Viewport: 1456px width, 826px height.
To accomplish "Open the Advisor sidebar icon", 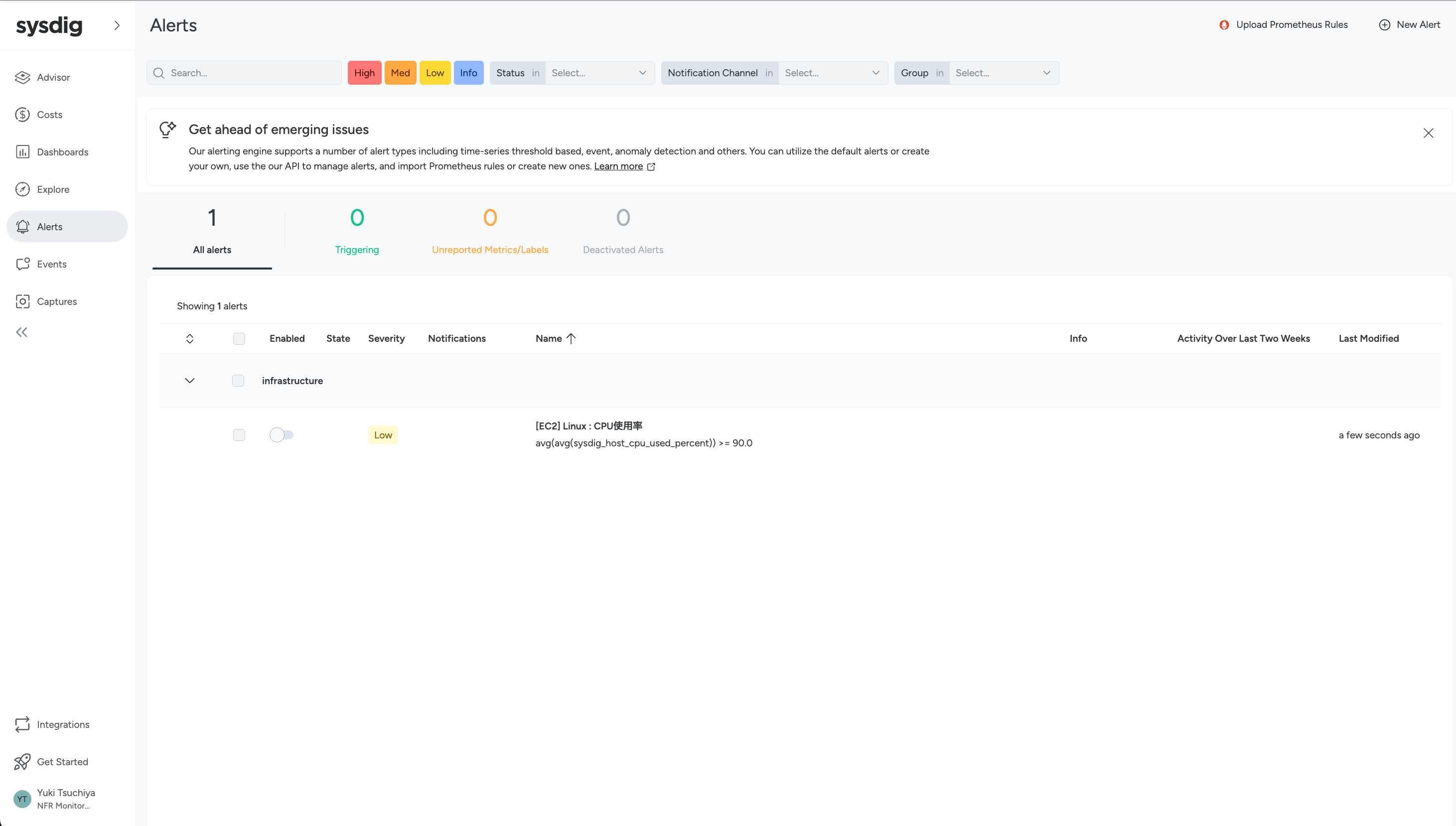I will 22,77.
